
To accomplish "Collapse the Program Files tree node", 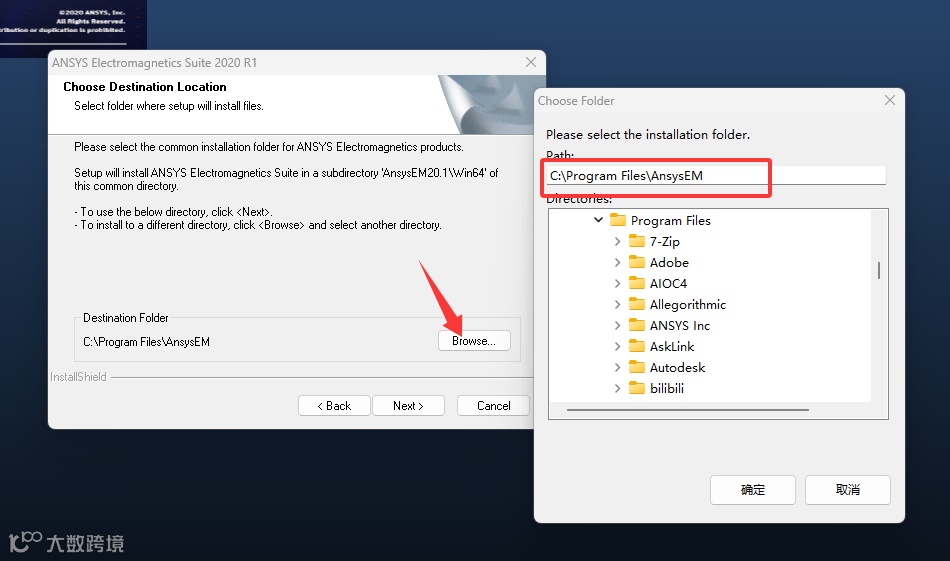I will (598, 220).
